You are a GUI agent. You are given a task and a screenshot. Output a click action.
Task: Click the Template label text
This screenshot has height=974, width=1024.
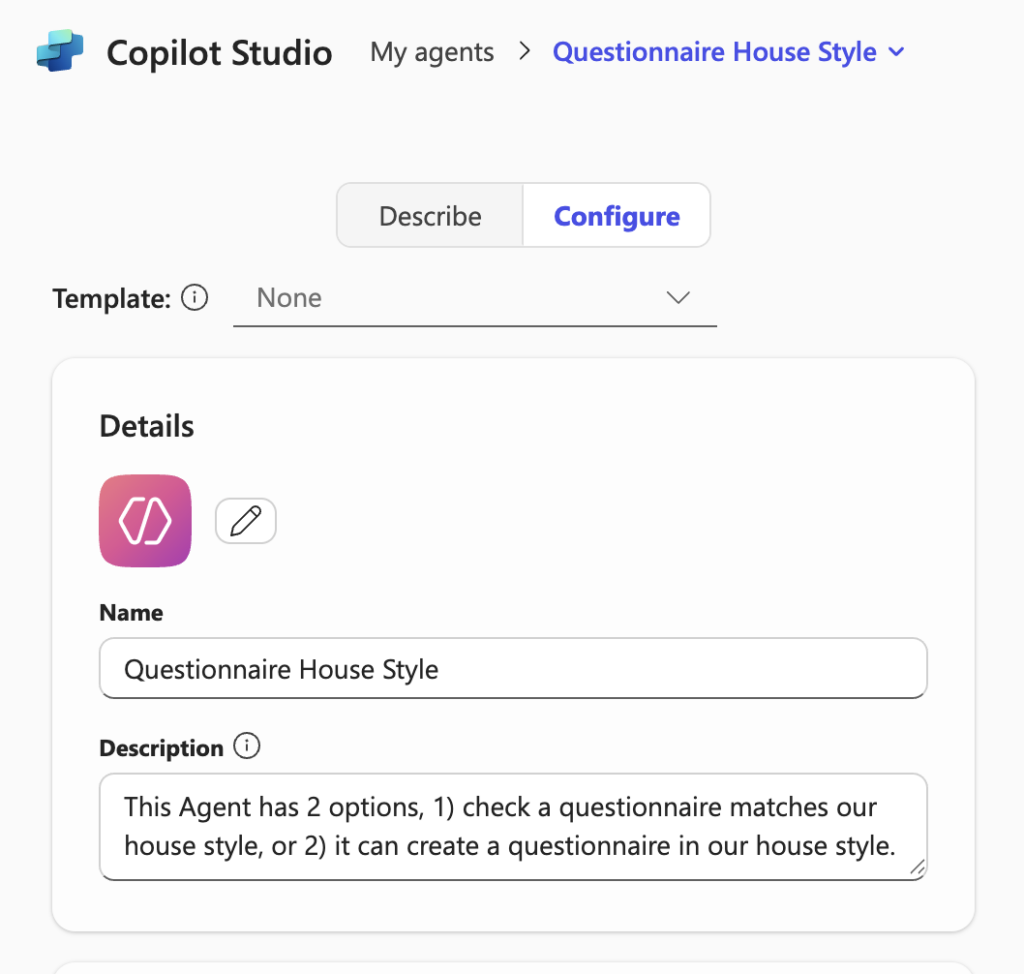tap(112, 299)
